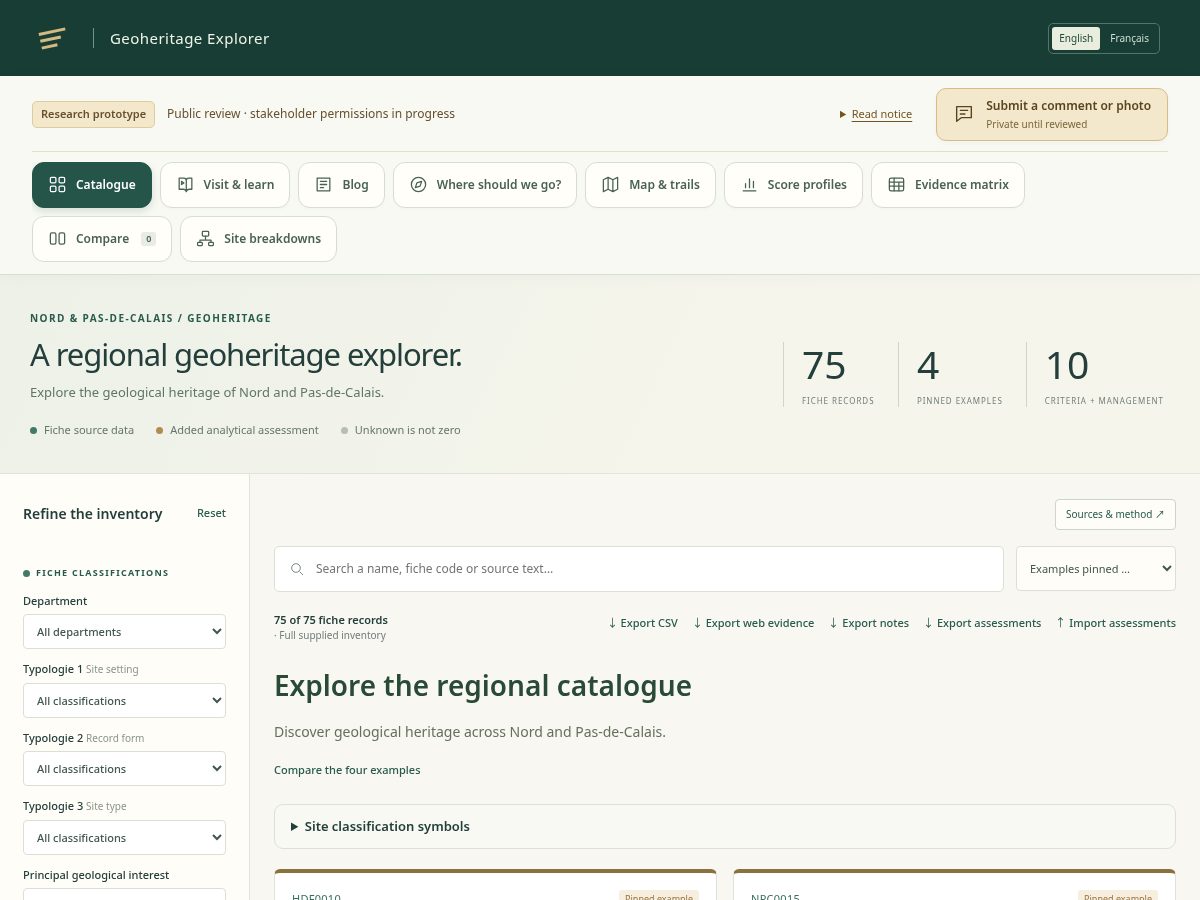The width and height of the screenshot is (1200, 900).
Task: Click Export assessments
Action: [x=982, y=623]
